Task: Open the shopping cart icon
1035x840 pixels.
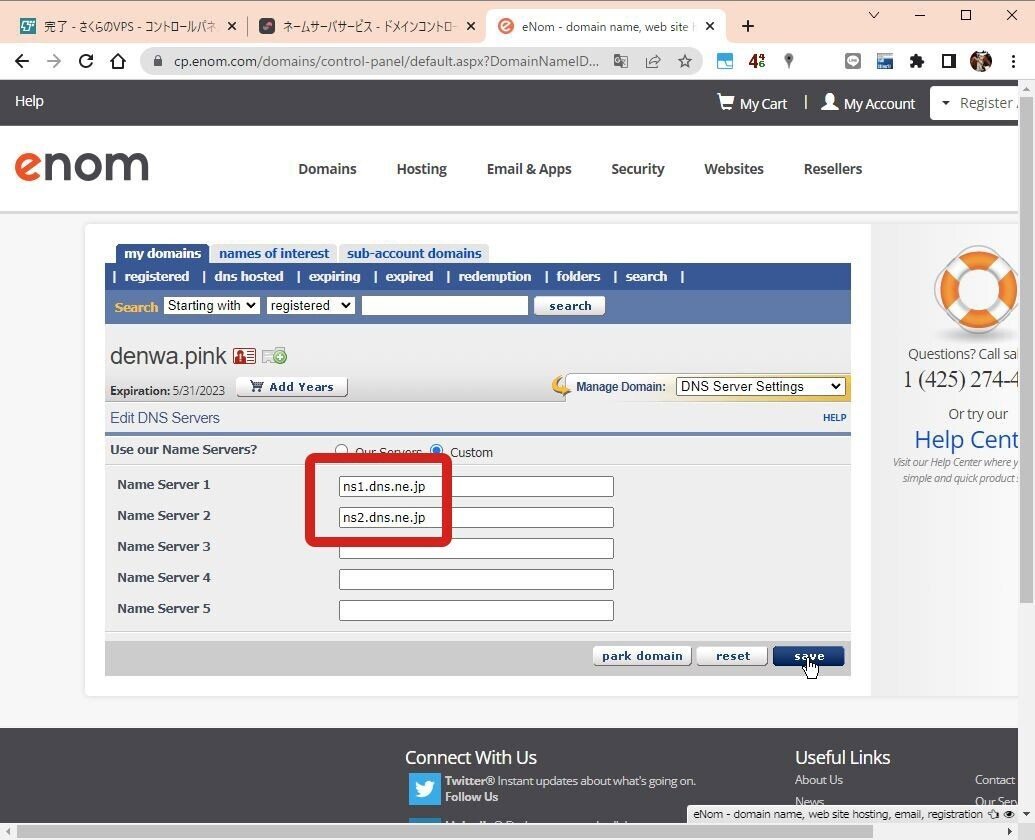Action: [725, 102]
